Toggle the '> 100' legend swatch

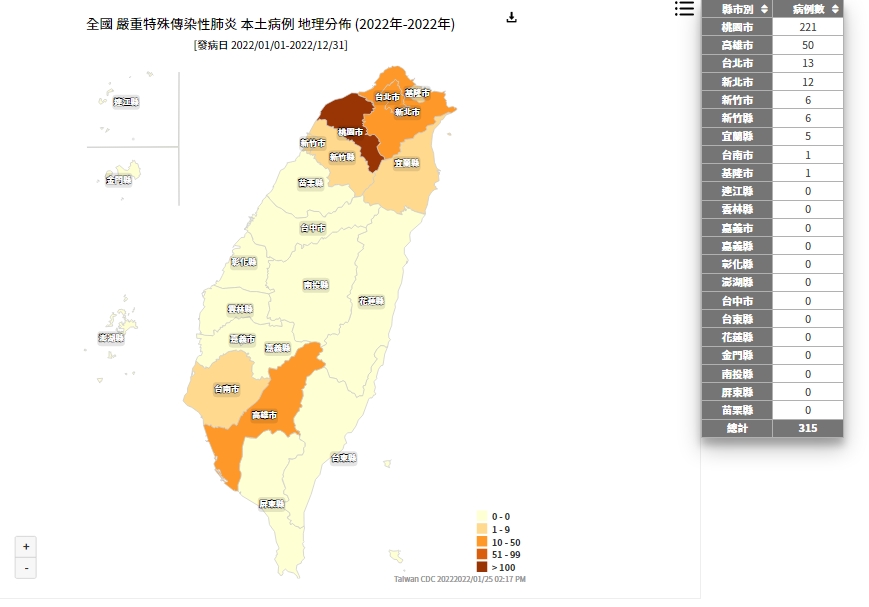(482, 567)
